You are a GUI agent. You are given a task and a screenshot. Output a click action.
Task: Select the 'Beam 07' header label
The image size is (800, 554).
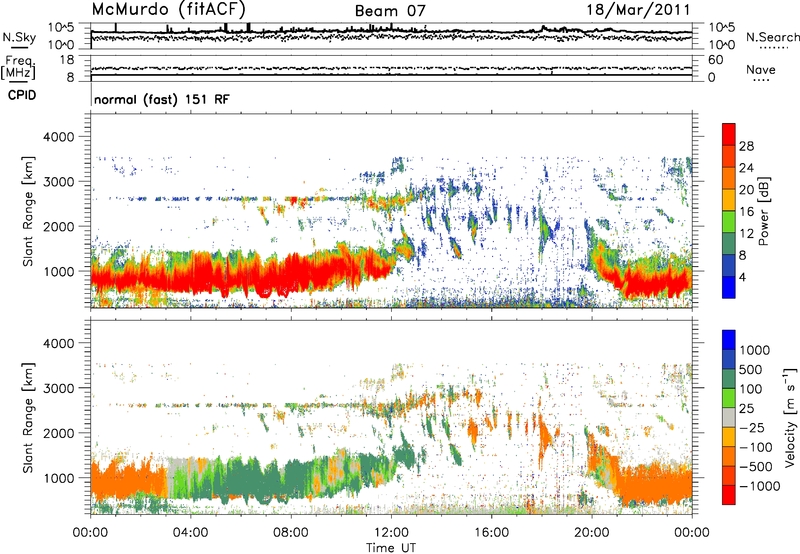click(390, 11)
